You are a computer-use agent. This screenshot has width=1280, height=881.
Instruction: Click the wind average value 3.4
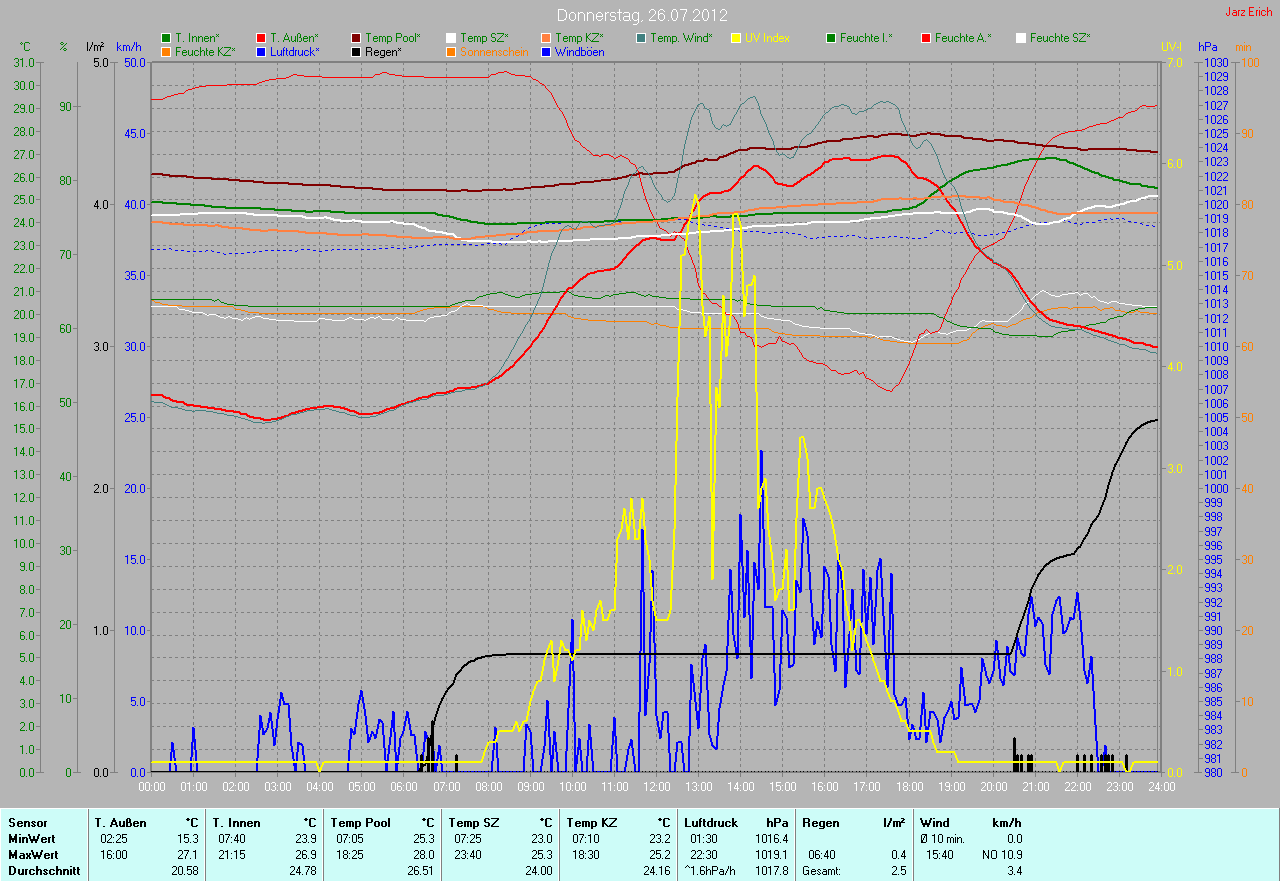(1014, 871)
